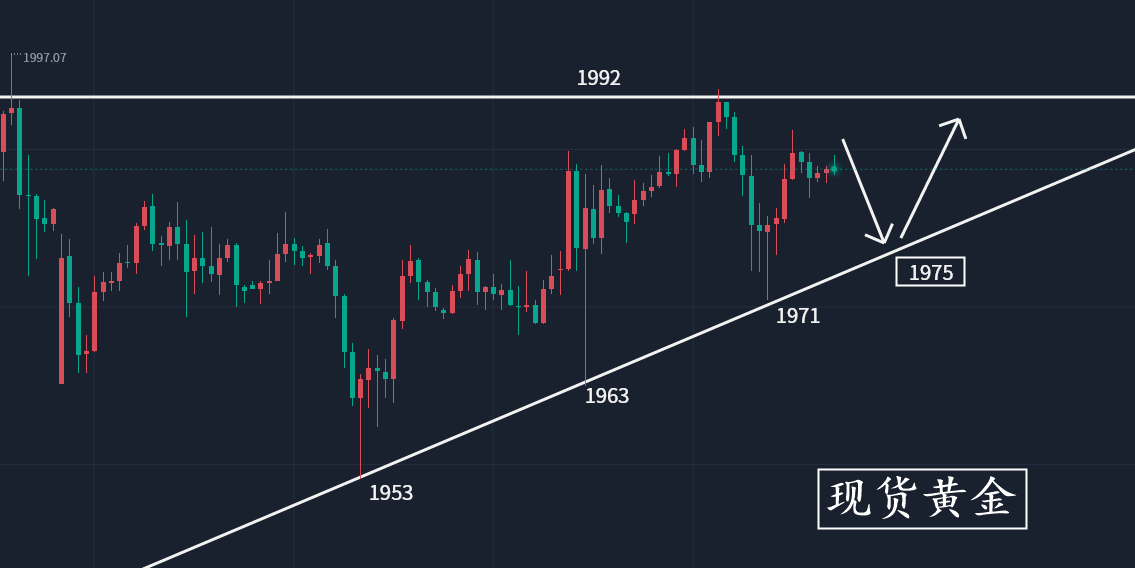Click the green current price dot
The height and width of the screenshot is (568, 1135).
point(833,169)
